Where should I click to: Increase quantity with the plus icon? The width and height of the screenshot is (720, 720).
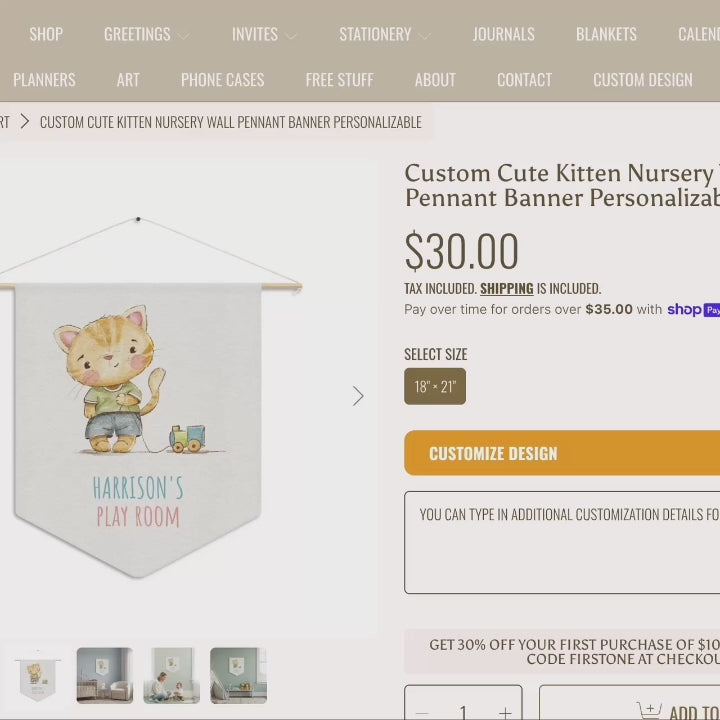coord(505,712)
